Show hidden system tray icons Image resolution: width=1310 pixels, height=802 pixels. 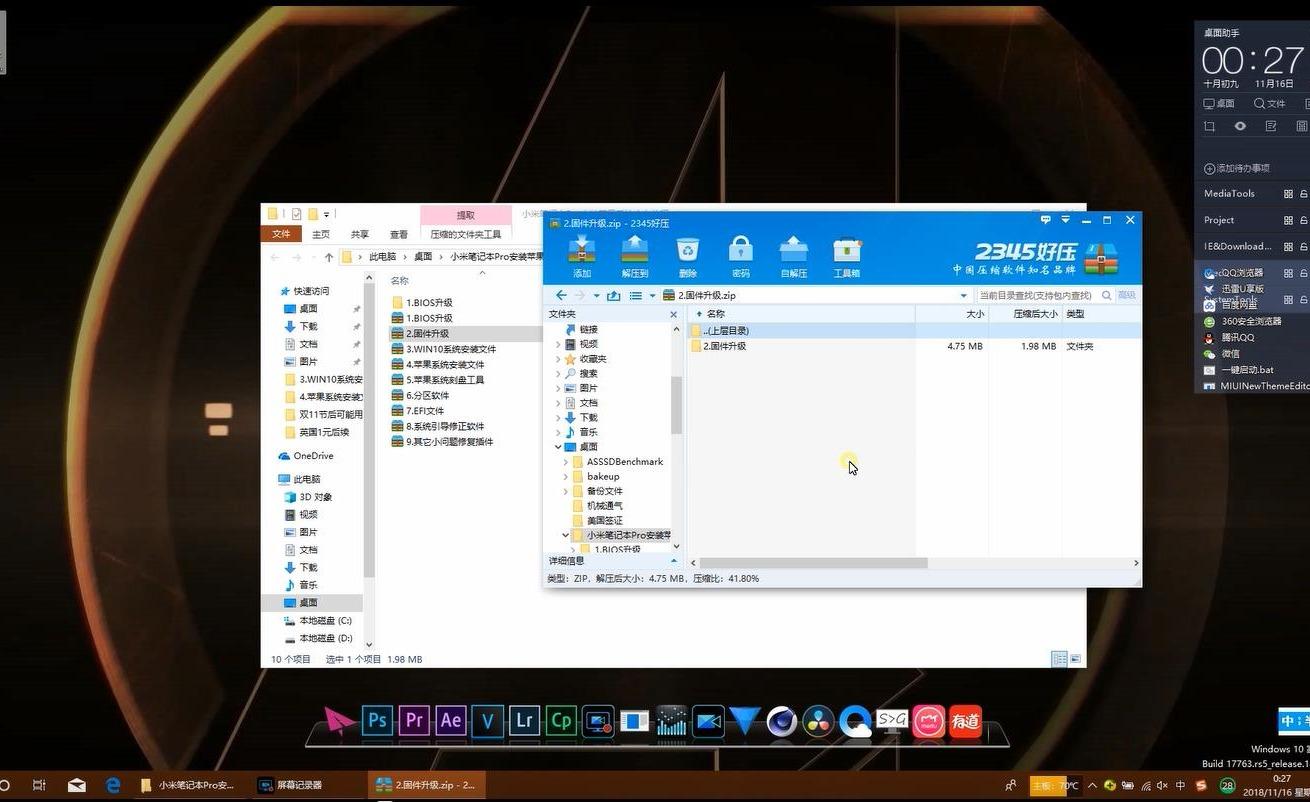1092,785
